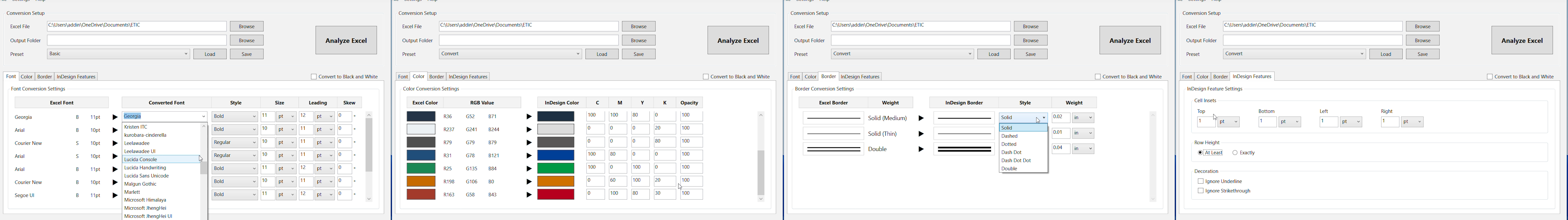
Task: Click the arrow beside the R25 G135 B84 color
Action: pos(529,169)
